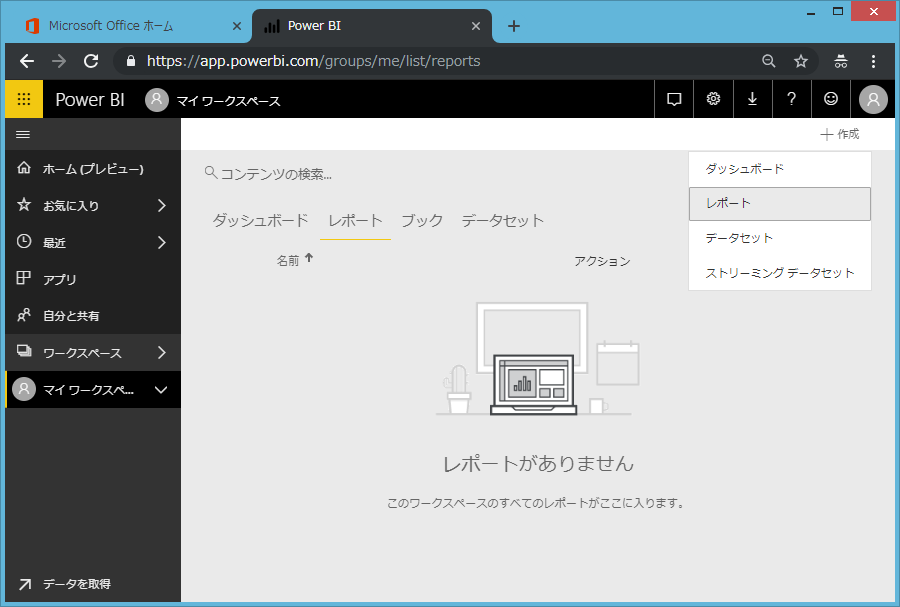The height and width of the screenshot is (607, 900).
Task: Click 最近 label in sidebar
Action: (x=55, y=243)
